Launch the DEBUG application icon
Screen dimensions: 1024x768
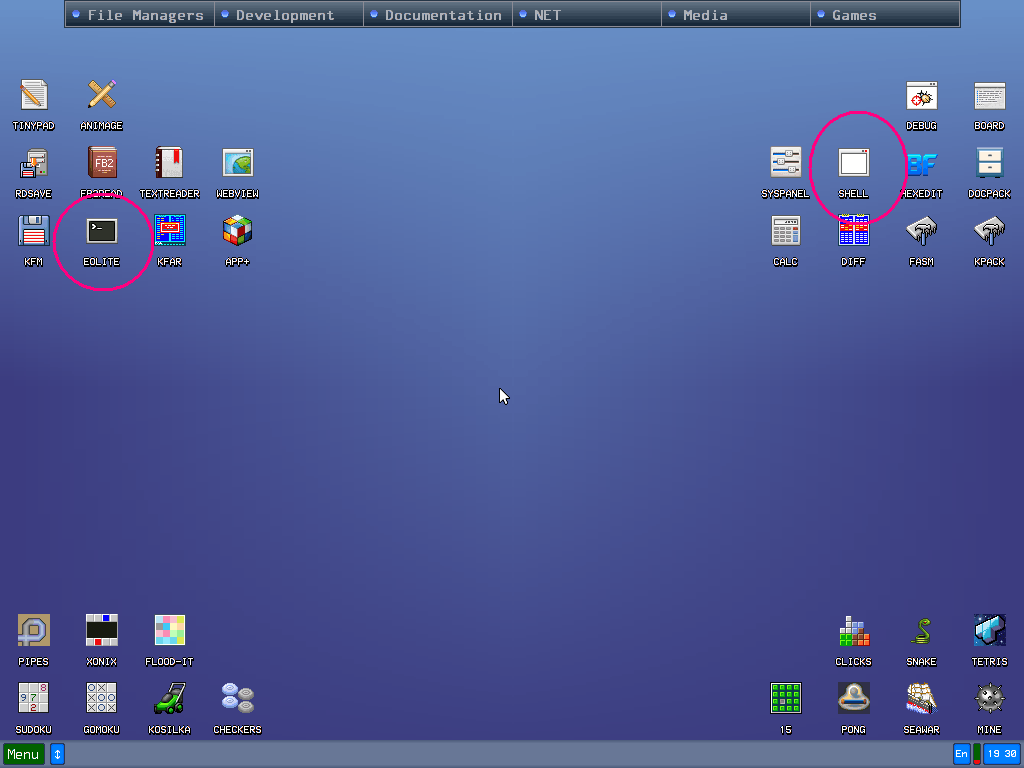pyautogui.click(x=921, y=96)
